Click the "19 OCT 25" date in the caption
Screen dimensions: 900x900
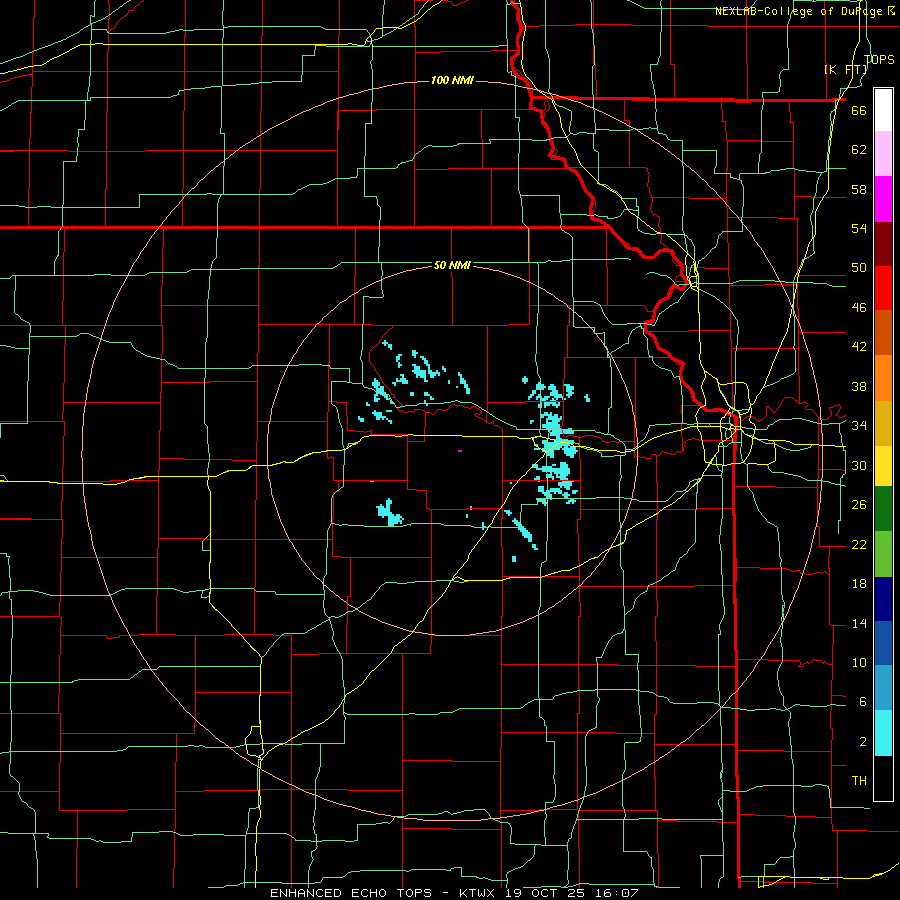coord(547,893)
